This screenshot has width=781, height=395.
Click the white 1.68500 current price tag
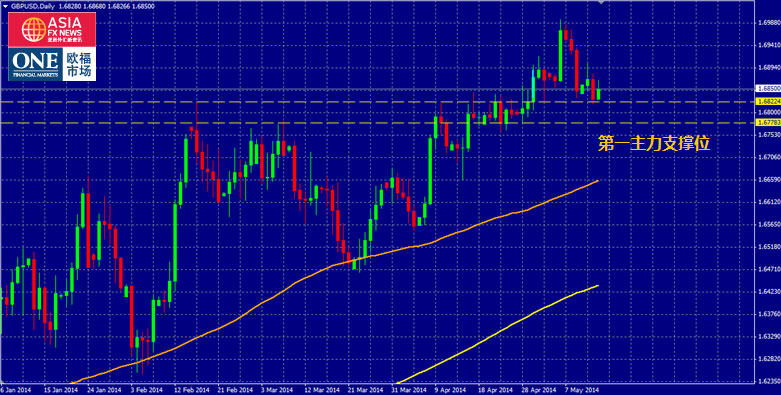click(x=768, y=89)
